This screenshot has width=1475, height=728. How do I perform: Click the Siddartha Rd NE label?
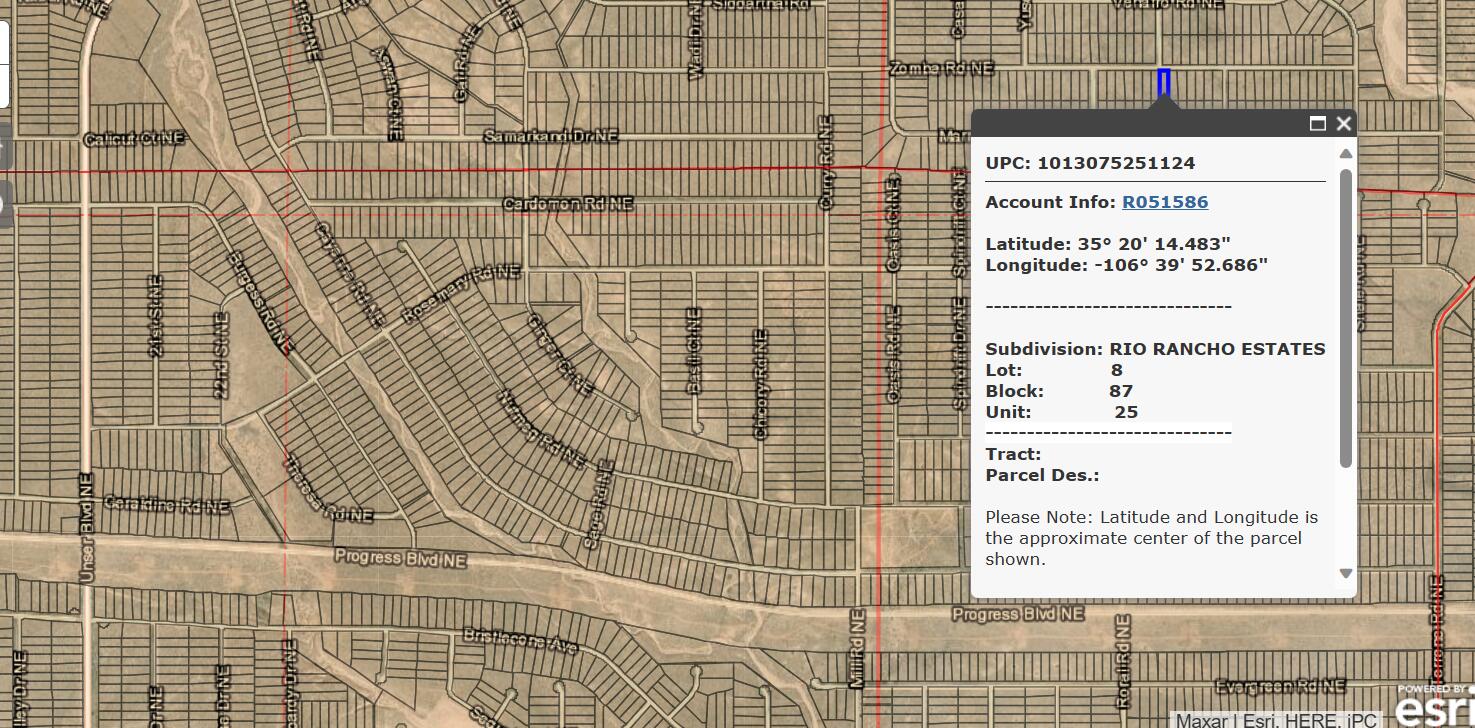coord(759,5)
